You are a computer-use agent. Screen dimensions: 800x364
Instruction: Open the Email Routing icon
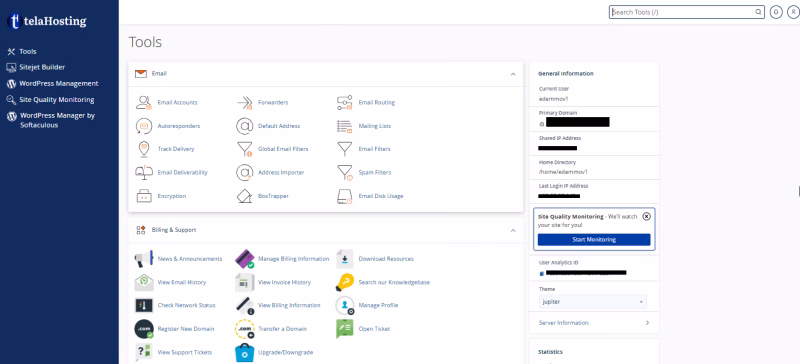click(345, 103)
